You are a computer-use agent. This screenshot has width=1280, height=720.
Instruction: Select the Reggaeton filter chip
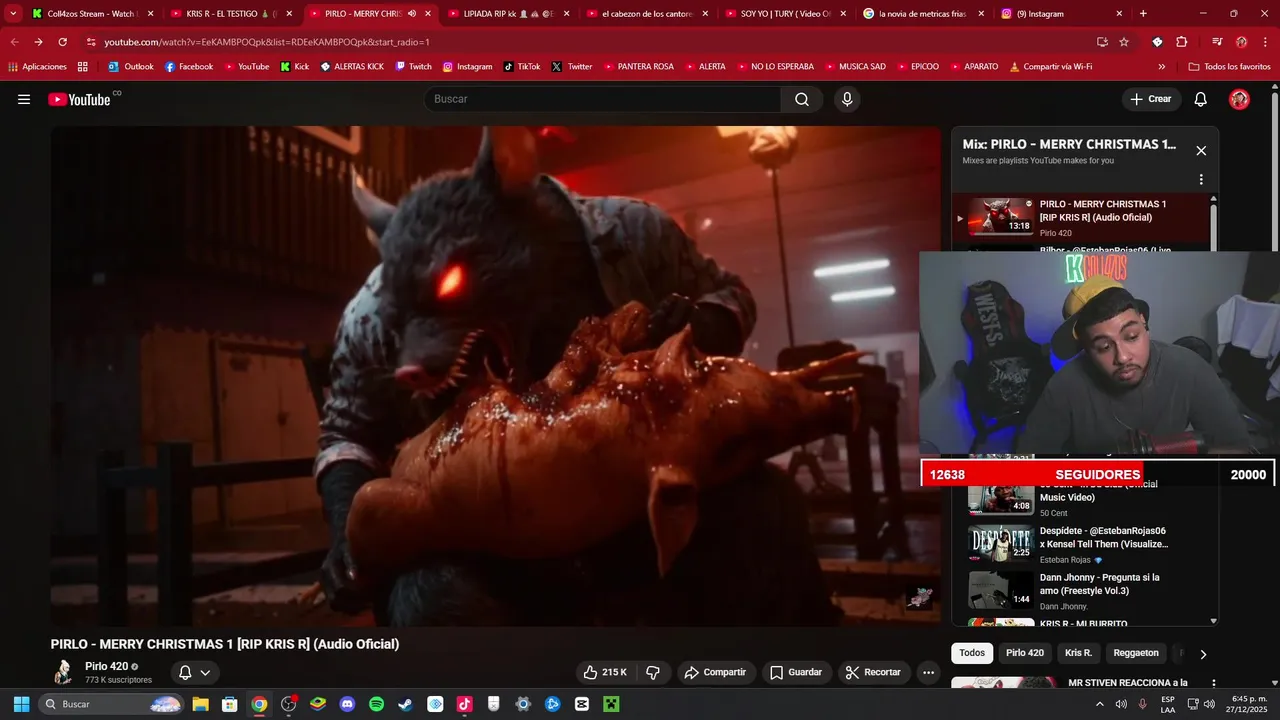(1136, 653)
